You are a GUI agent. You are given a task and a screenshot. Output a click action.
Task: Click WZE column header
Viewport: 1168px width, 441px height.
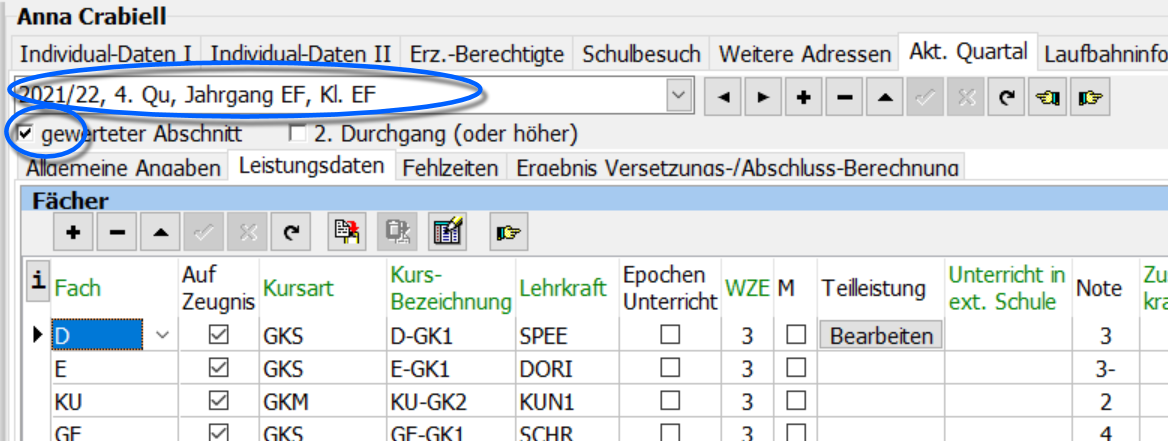coord(747,289)
